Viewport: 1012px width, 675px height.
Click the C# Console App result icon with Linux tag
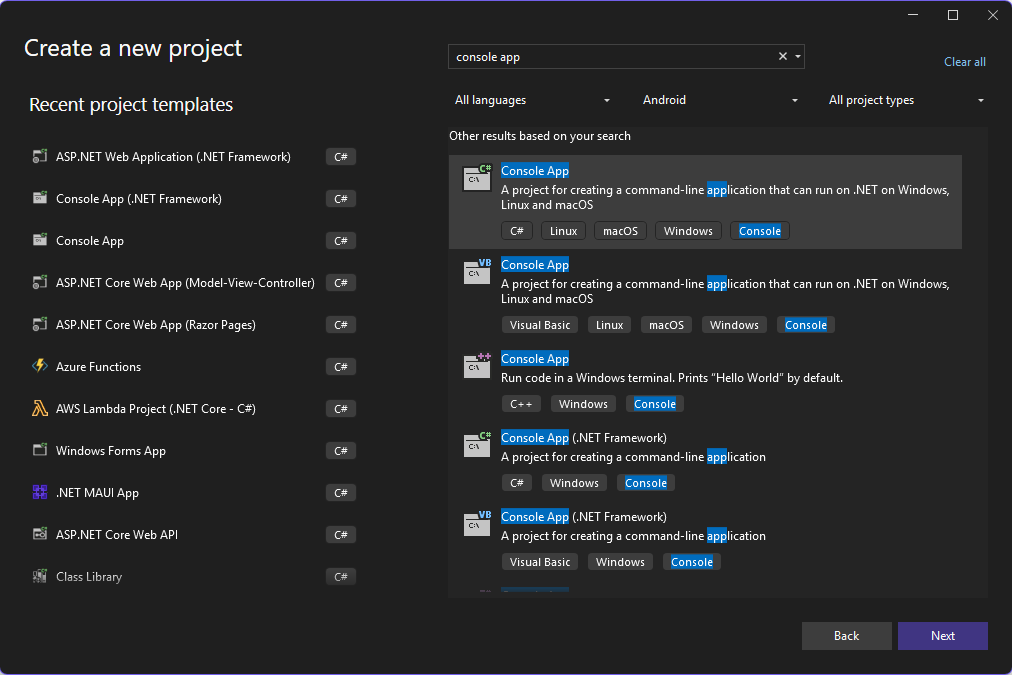pyautogui.click(x=477, y=178)
